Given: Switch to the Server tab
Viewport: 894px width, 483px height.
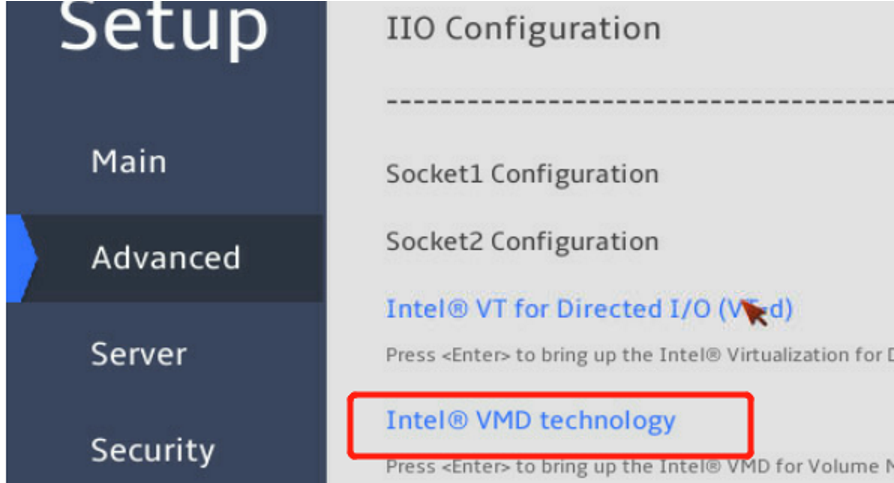Looking at the screenshot, I should [139, 354].
